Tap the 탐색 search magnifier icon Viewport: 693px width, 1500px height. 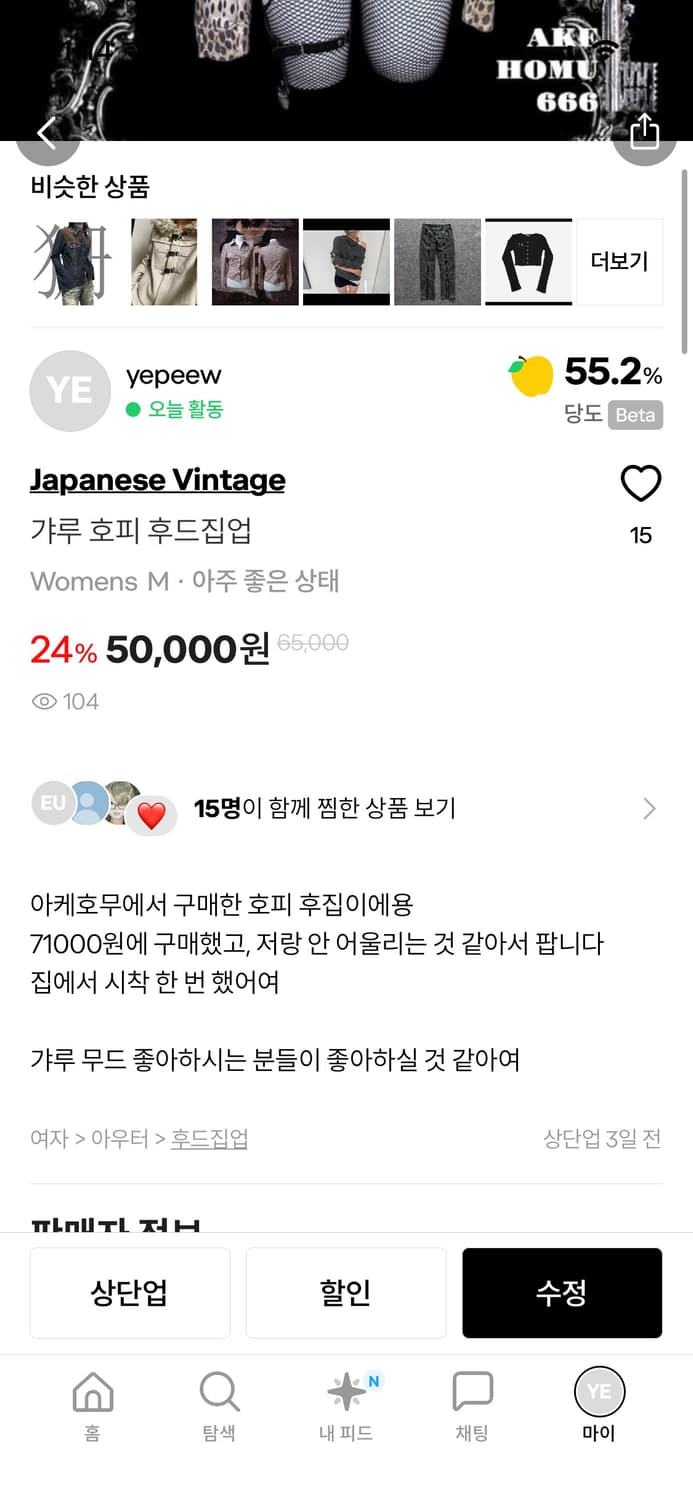[218, 1391]
